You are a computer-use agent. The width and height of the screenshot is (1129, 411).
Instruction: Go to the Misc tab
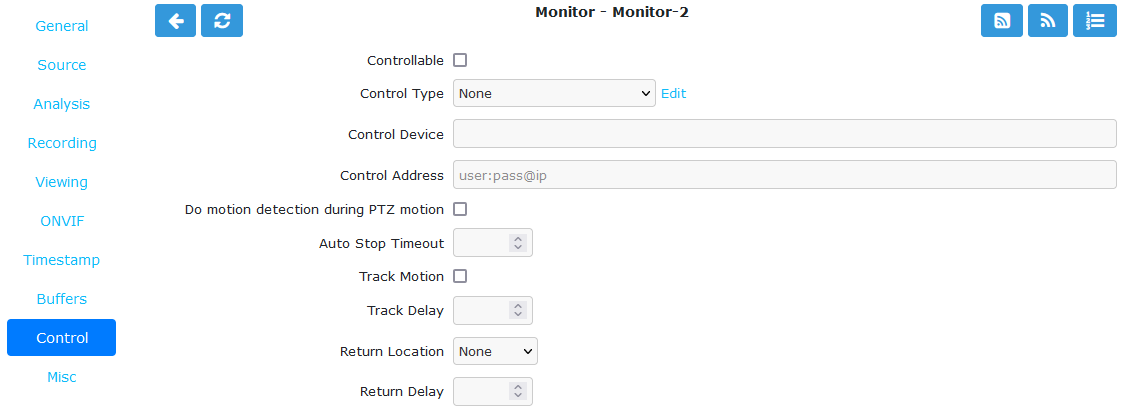point(62,377)
